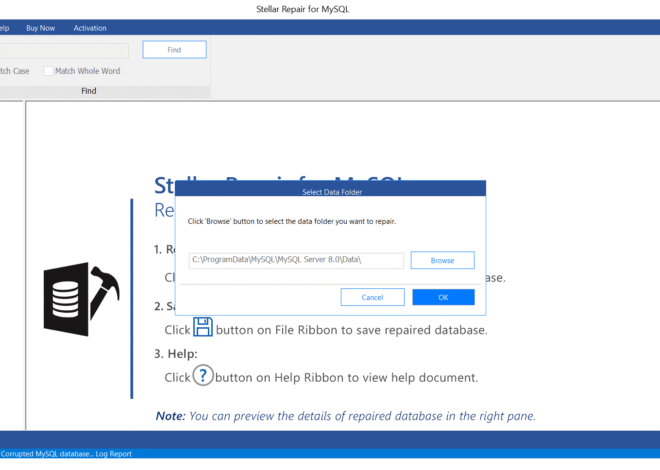
Task: Click the Find button in the ribbon
Action: (x=174, y=50)
